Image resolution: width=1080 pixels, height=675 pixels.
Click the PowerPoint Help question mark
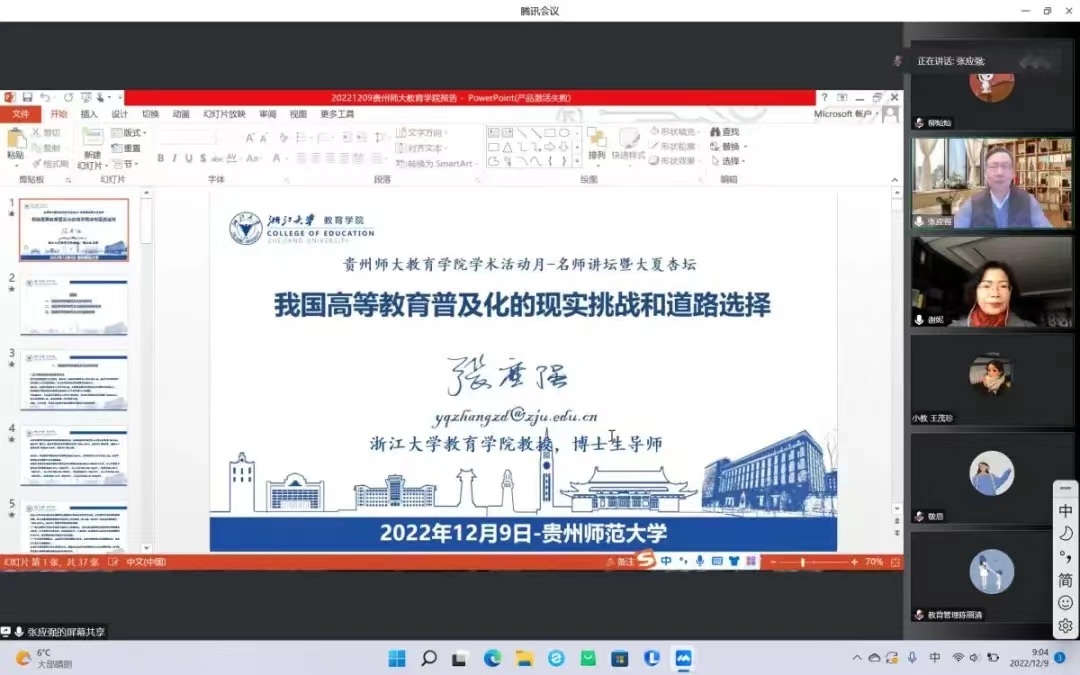[824, 98]
